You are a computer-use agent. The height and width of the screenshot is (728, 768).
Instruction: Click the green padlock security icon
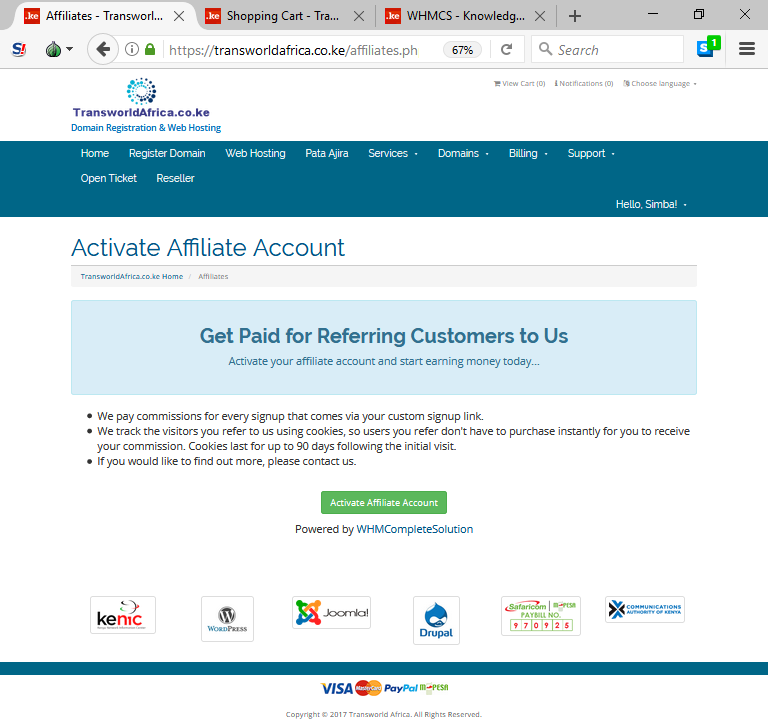[x=150, y=49]
